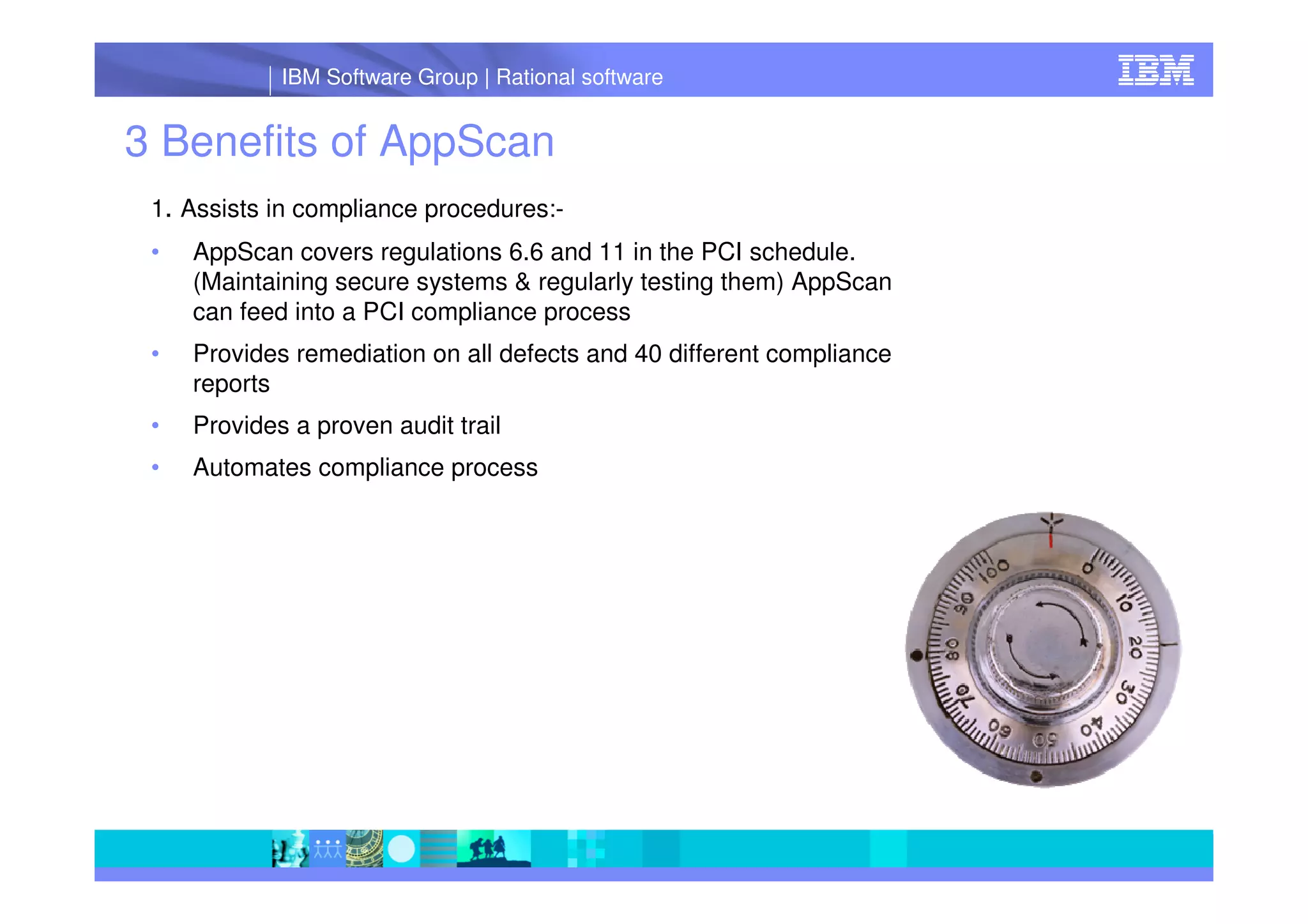Click the striped lines thumbnail in footer strip

click(x=438, y=849)
